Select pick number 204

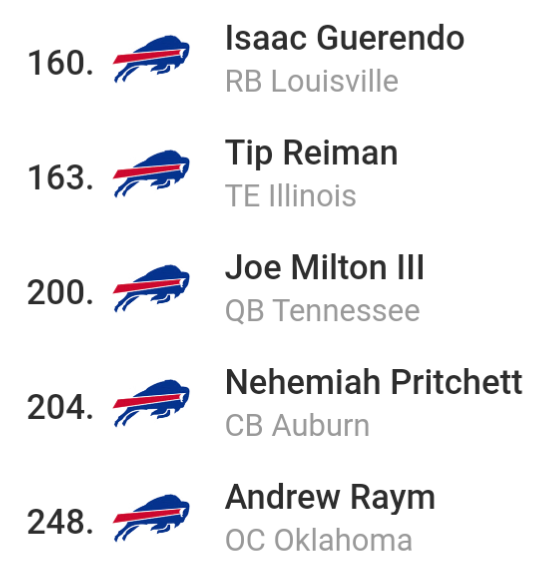[x=60, y=407]
